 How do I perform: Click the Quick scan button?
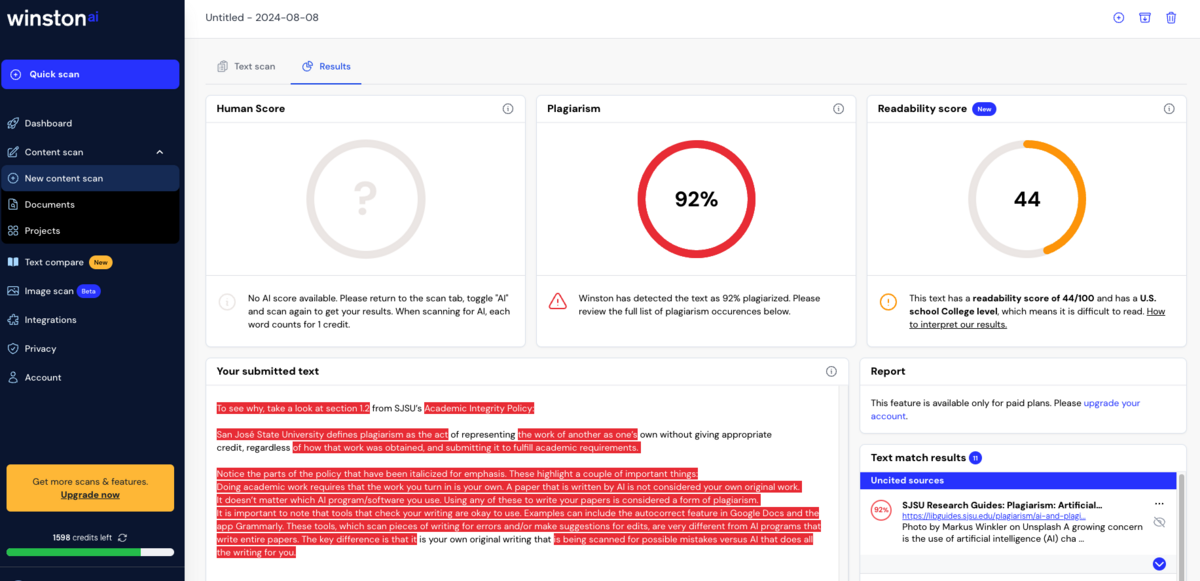90,74
